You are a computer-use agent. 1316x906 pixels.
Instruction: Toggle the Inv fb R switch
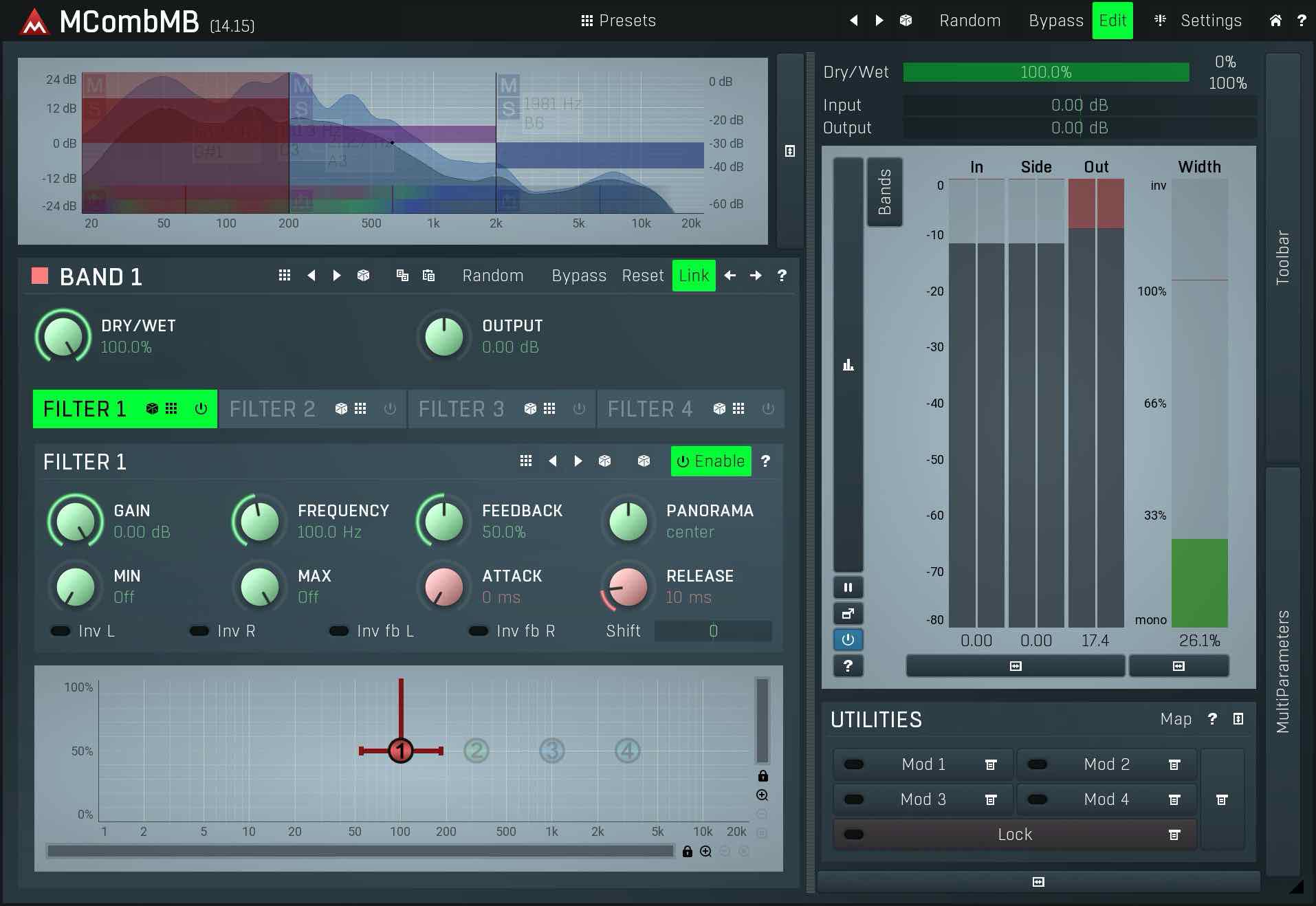point(479,631)
